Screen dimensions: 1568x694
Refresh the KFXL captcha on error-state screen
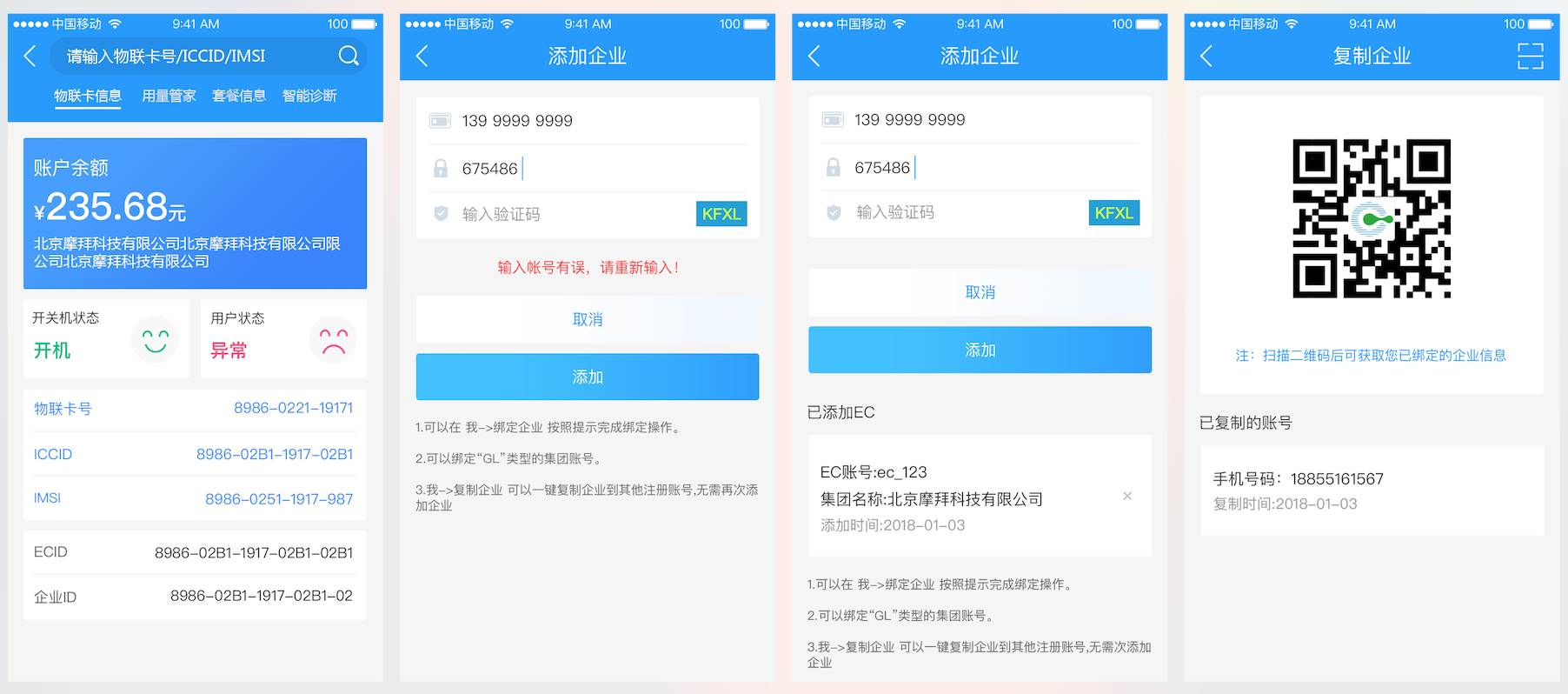pyautogui.click(x=721, y=214)
